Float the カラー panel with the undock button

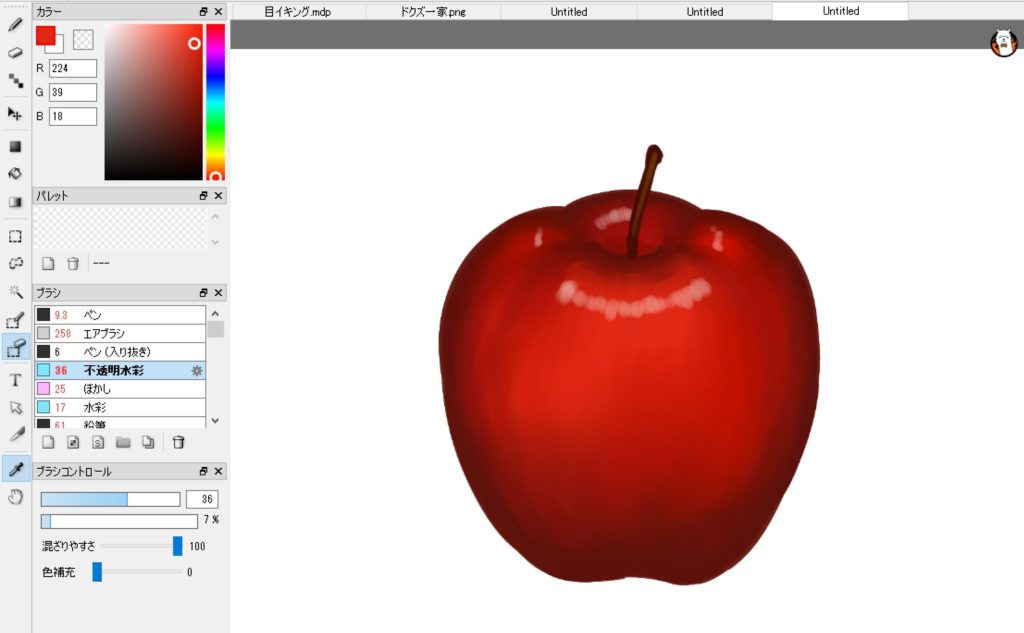tap(203, 12)
